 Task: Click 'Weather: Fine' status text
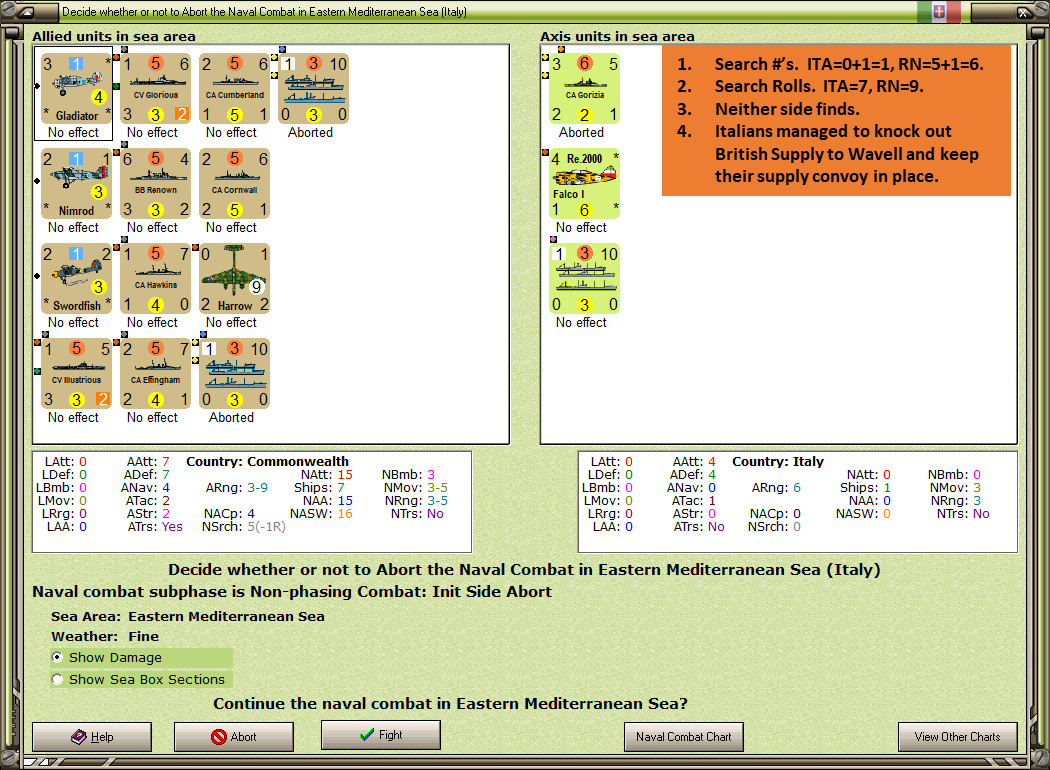[105, 636]
